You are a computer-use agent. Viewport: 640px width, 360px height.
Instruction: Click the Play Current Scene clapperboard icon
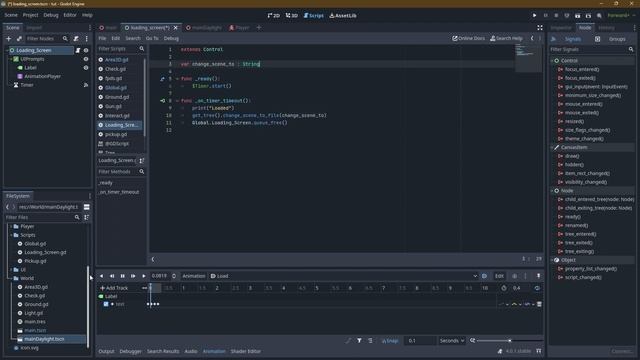578,16
